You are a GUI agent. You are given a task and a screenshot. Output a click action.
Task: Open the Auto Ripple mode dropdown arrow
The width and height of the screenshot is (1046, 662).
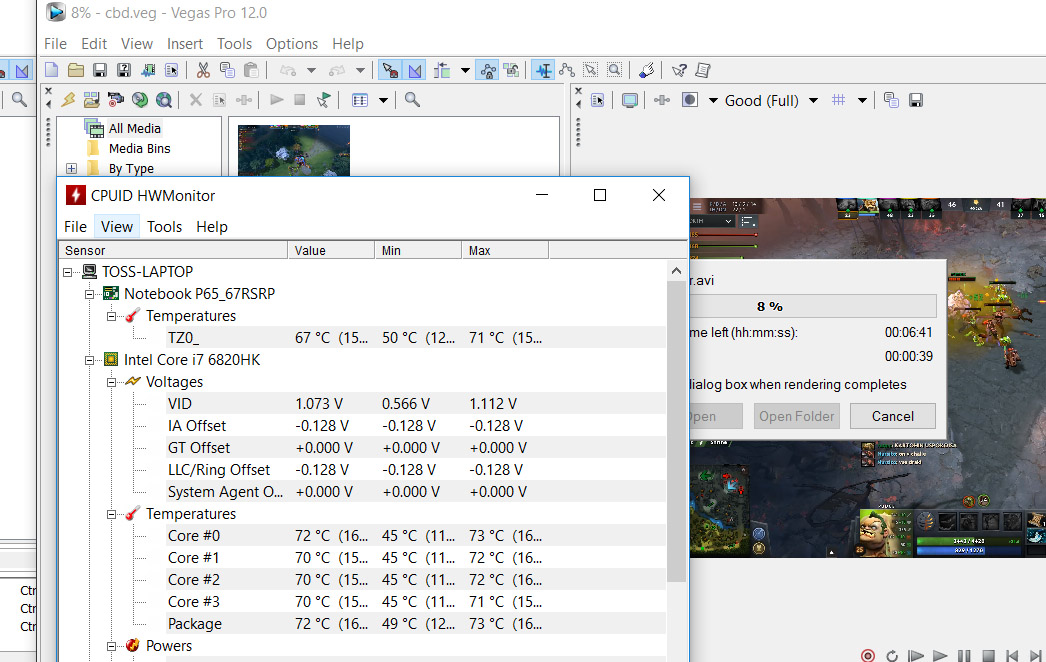[x=465, y=70]
